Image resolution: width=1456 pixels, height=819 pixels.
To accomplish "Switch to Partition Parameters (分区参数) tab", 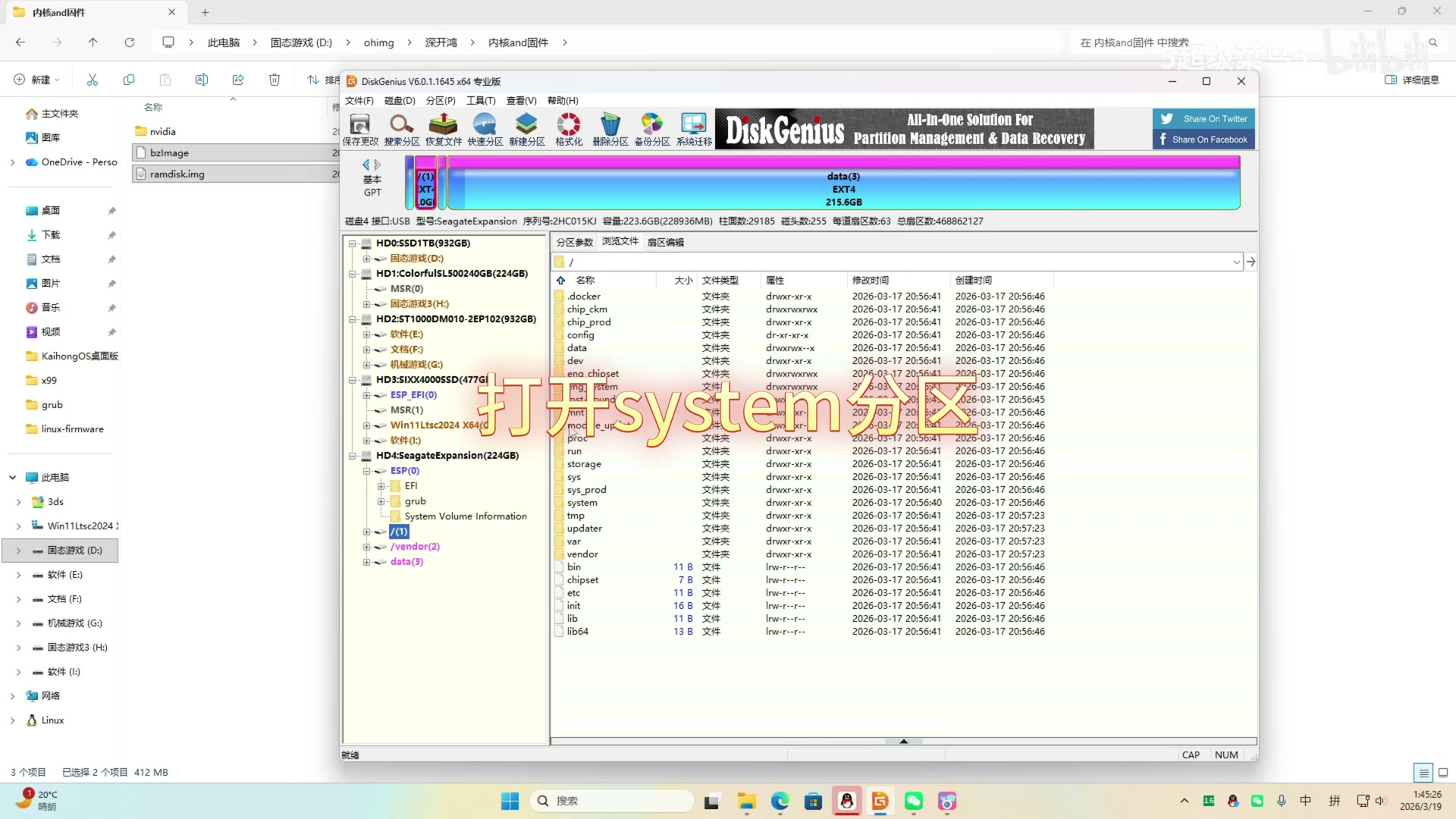I will [x=574, y=242].
